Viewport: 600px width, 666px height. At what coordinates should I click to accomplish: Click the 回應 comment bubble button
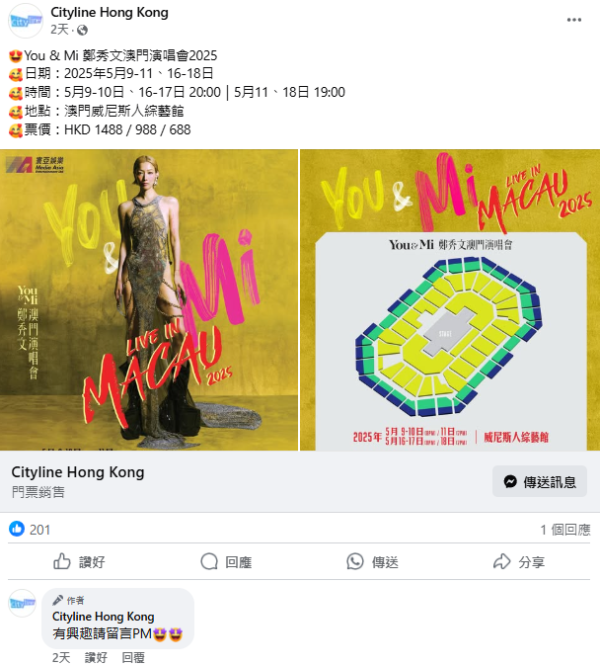pos(226,562)
